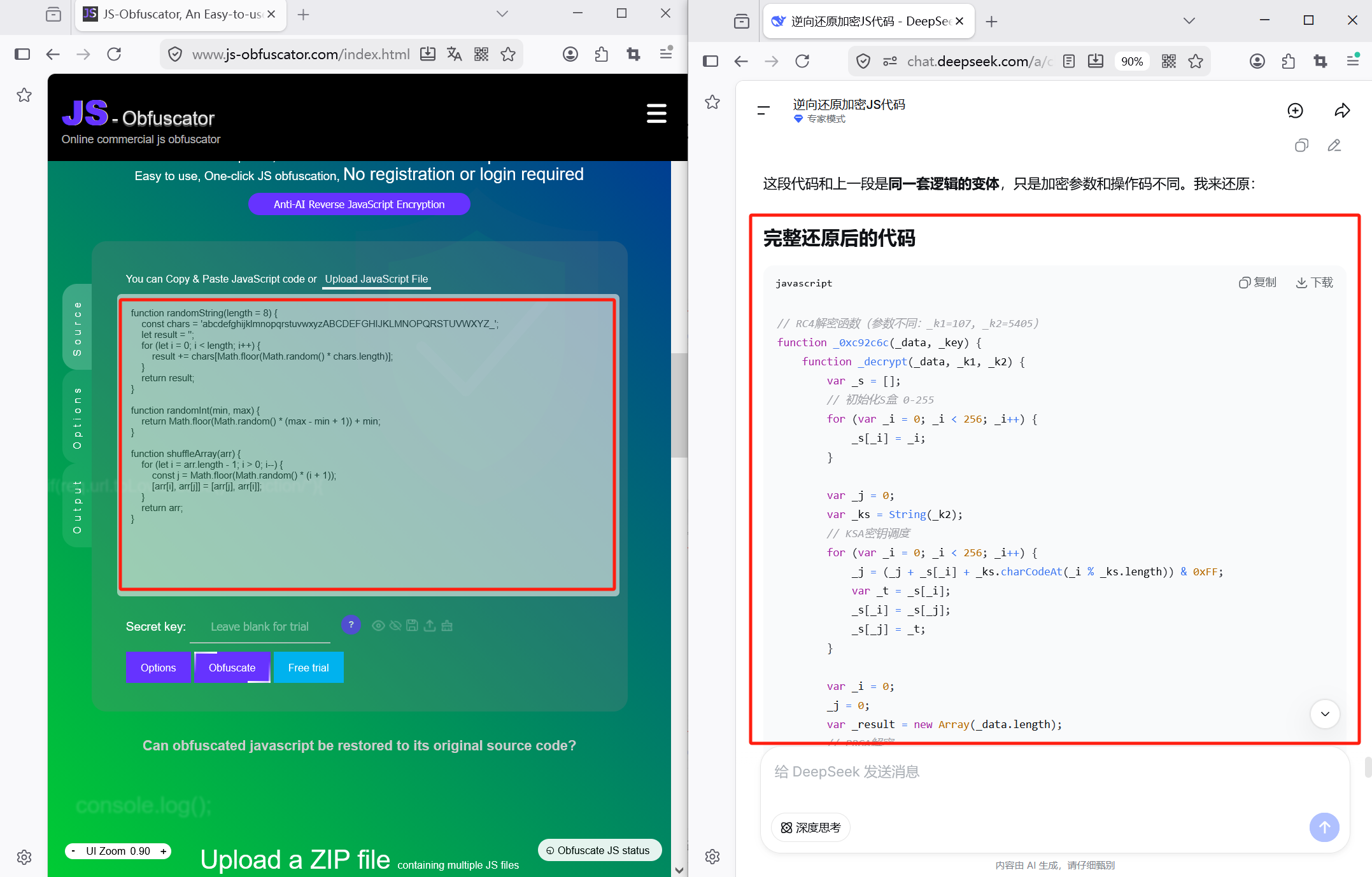Open left browser application menu
Viewport: 1372px width, 877px height.
666,54
